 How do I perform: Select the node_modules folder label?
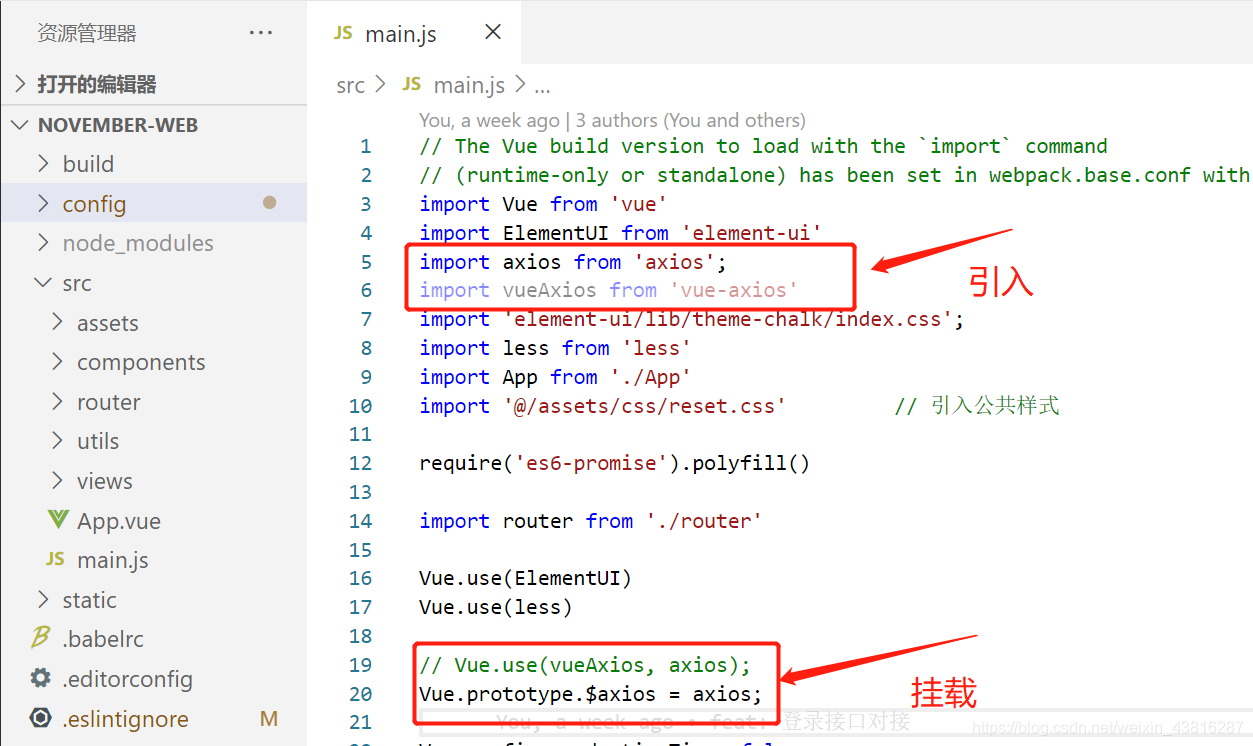click(138, 243)
